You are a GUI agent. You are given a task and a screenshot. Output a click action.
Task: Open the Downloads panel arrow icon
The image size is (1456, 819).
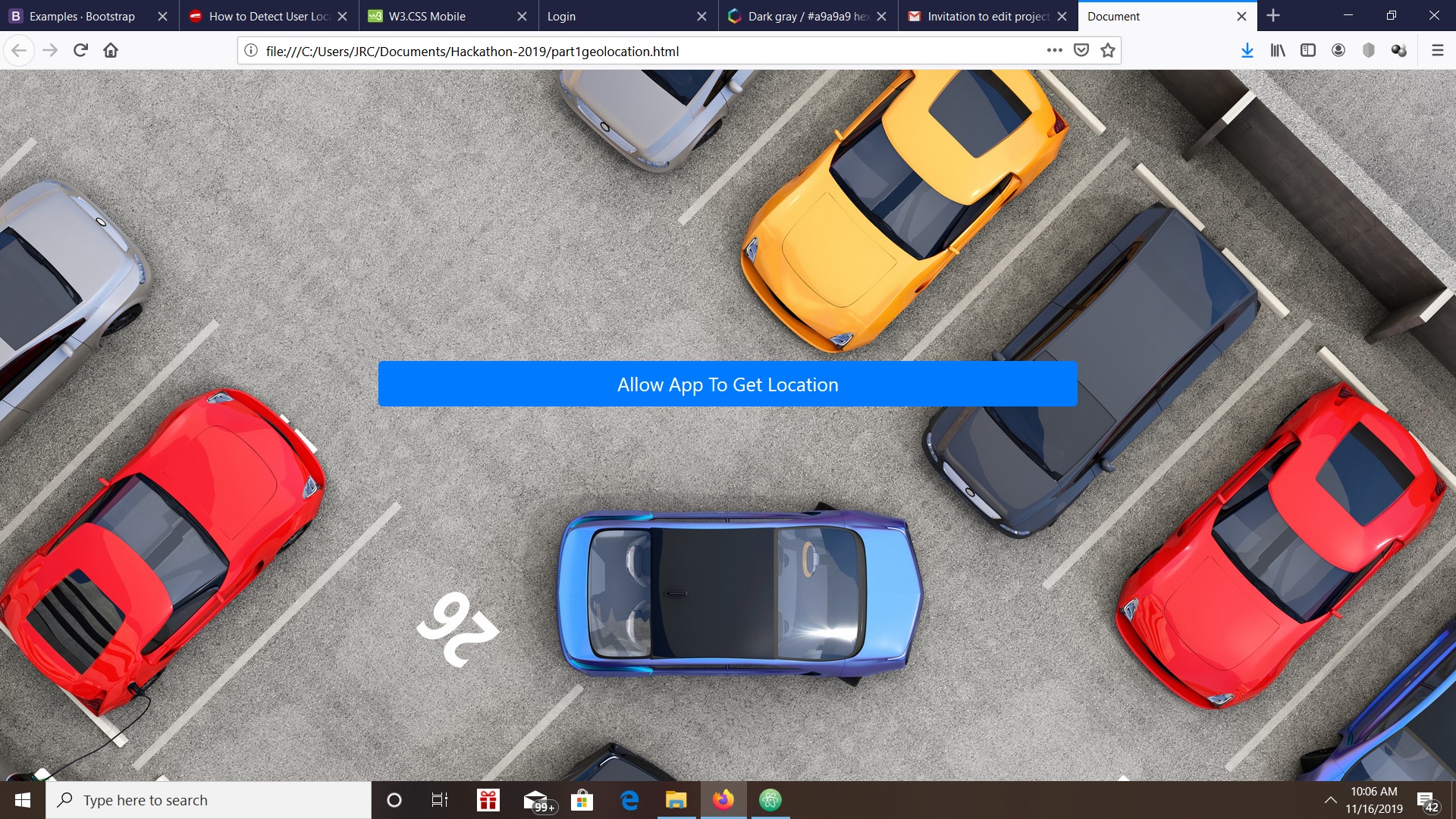coord(1247,50)
